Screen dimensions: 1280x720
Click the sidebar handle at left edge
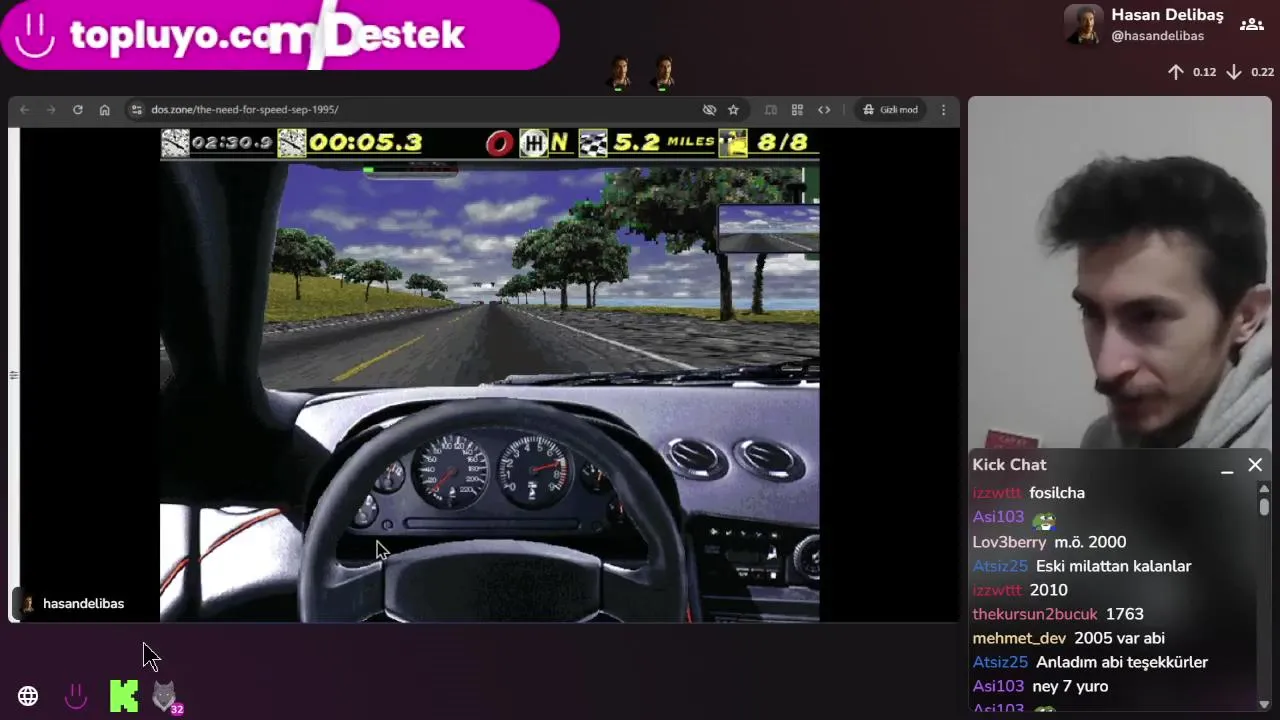[x=13, y=375]
